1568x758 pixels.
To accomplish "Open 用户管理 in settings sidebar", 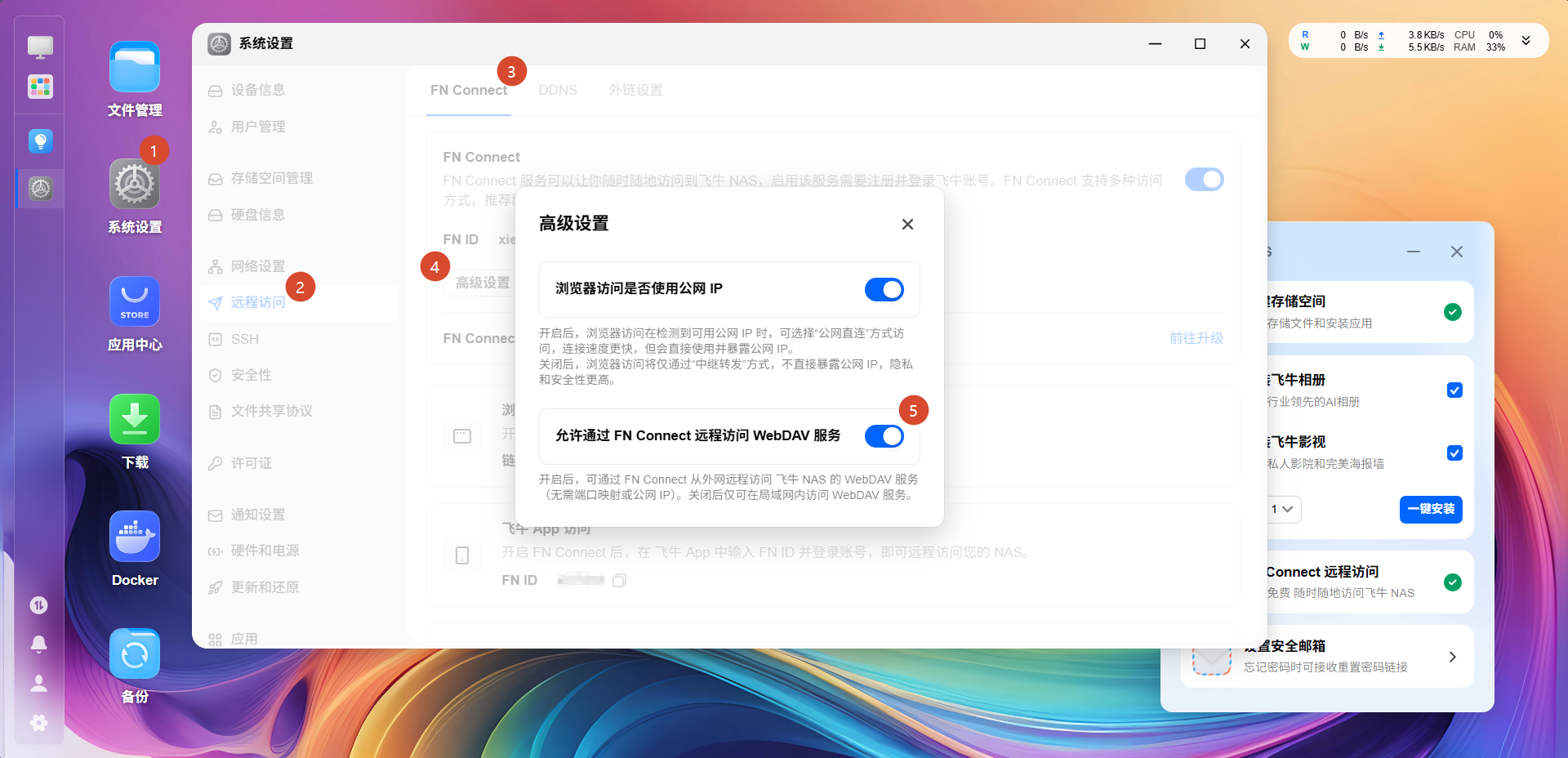I will click(x=299, y=127).
